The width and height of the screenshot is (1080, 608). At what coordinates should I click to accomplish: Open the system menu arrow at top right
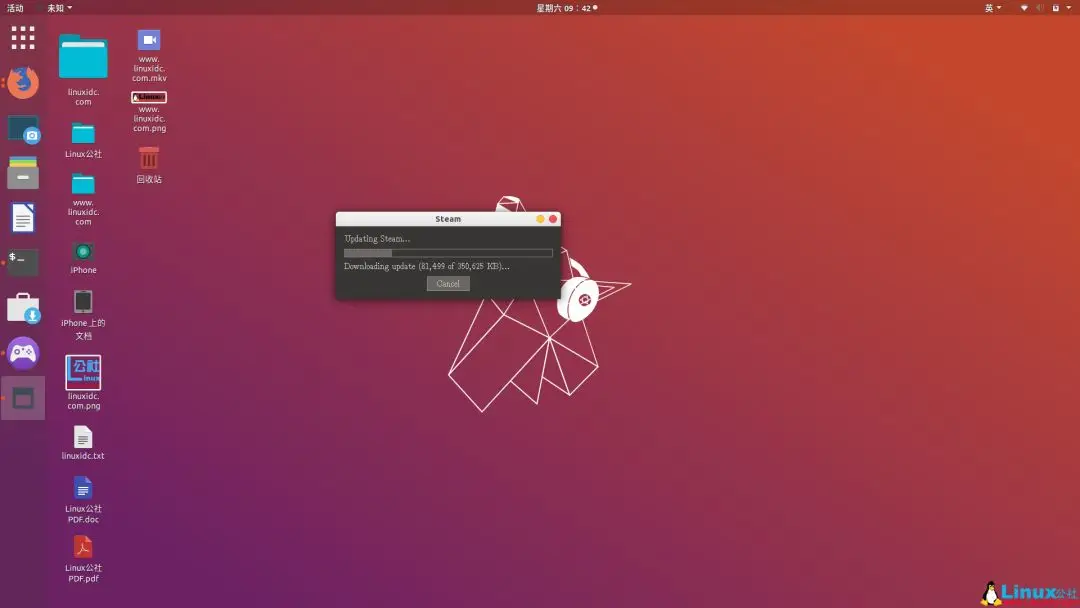pyautogui.click(x=1069, y=8)
